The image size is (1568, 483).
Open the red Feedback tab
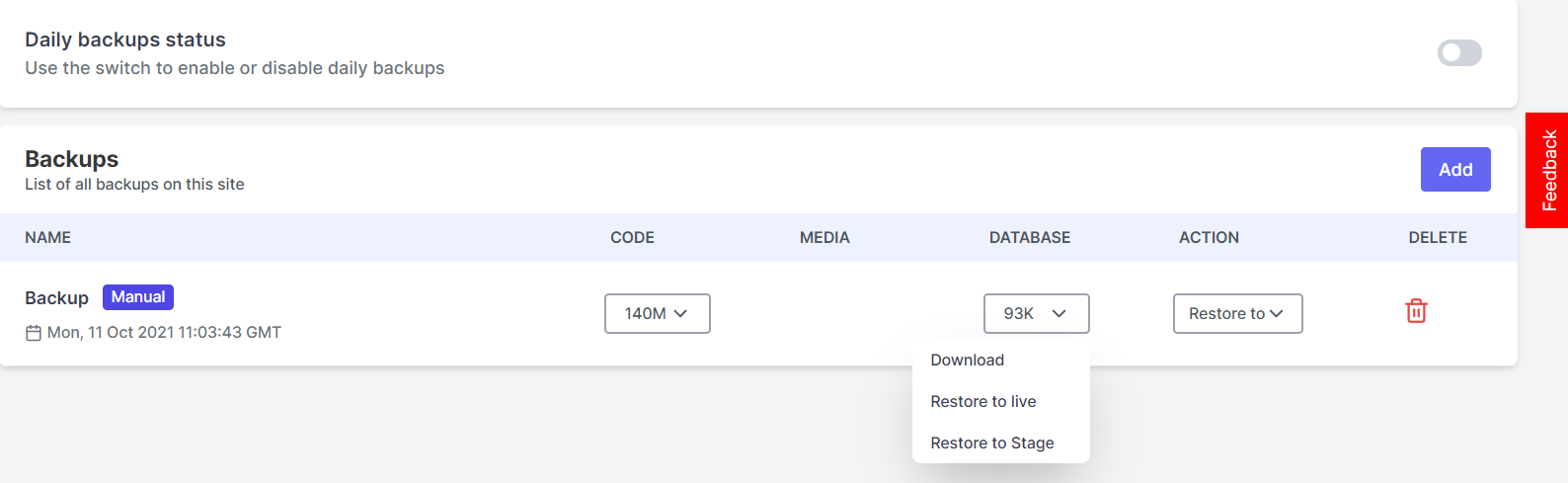(x=1547, y=170)
